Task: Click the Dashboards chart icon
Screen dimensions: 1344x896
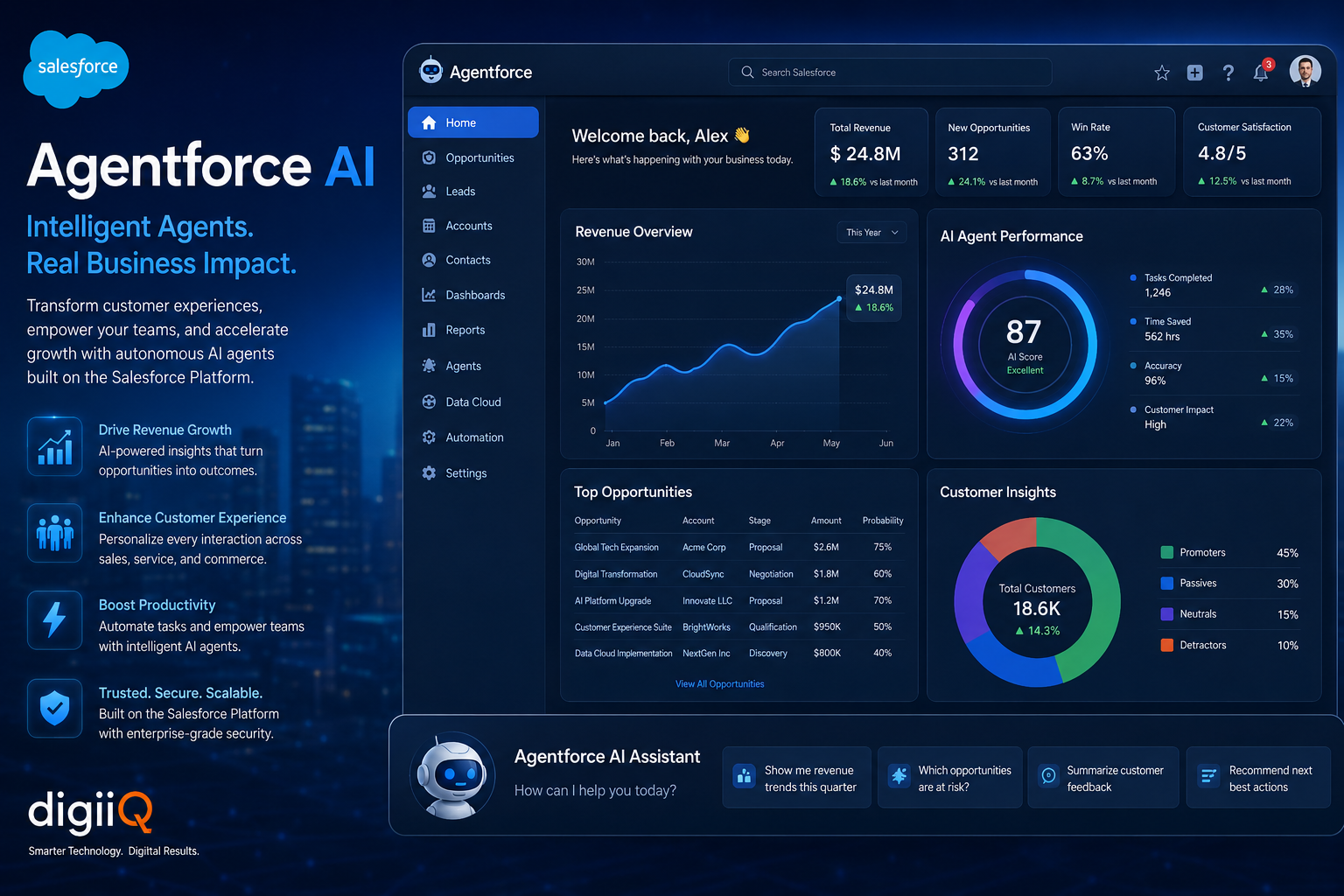Action: [x=429, y=295]
